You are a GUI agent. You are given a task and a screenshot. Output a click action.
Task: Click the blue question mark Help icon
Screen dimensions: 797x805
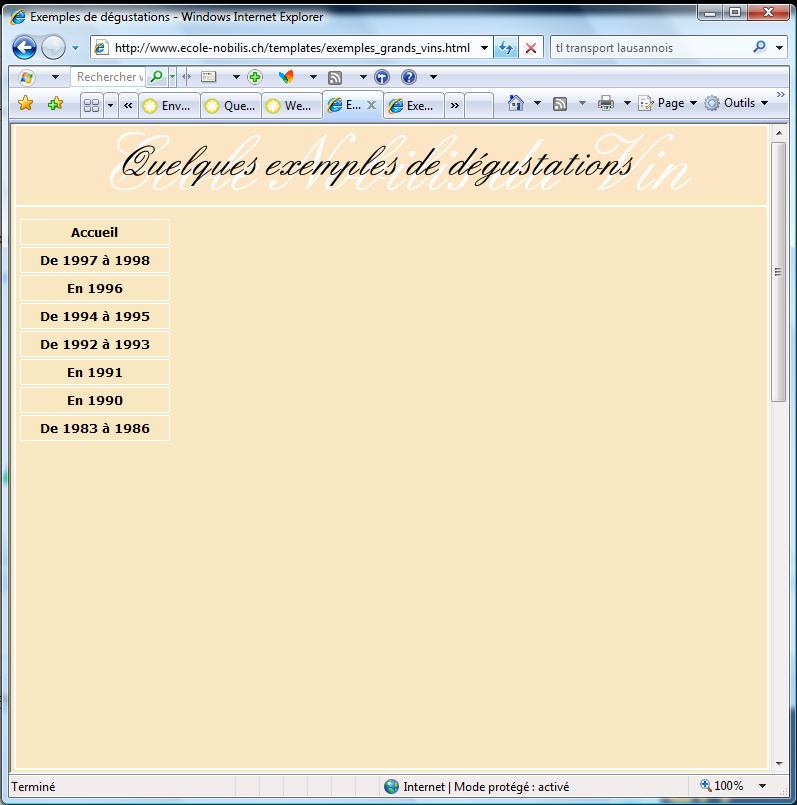(x=409, y=77)
